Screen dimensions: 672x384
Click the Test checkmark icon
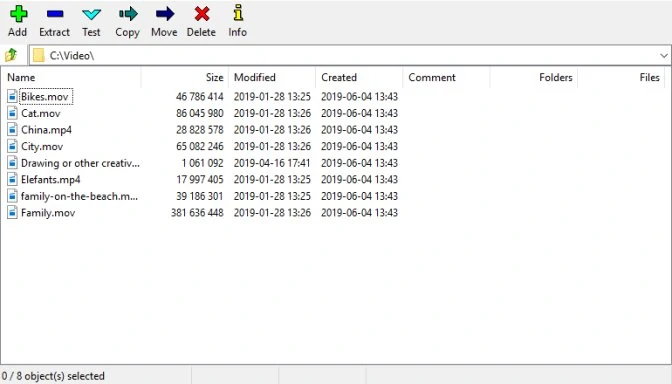(91, 14)
